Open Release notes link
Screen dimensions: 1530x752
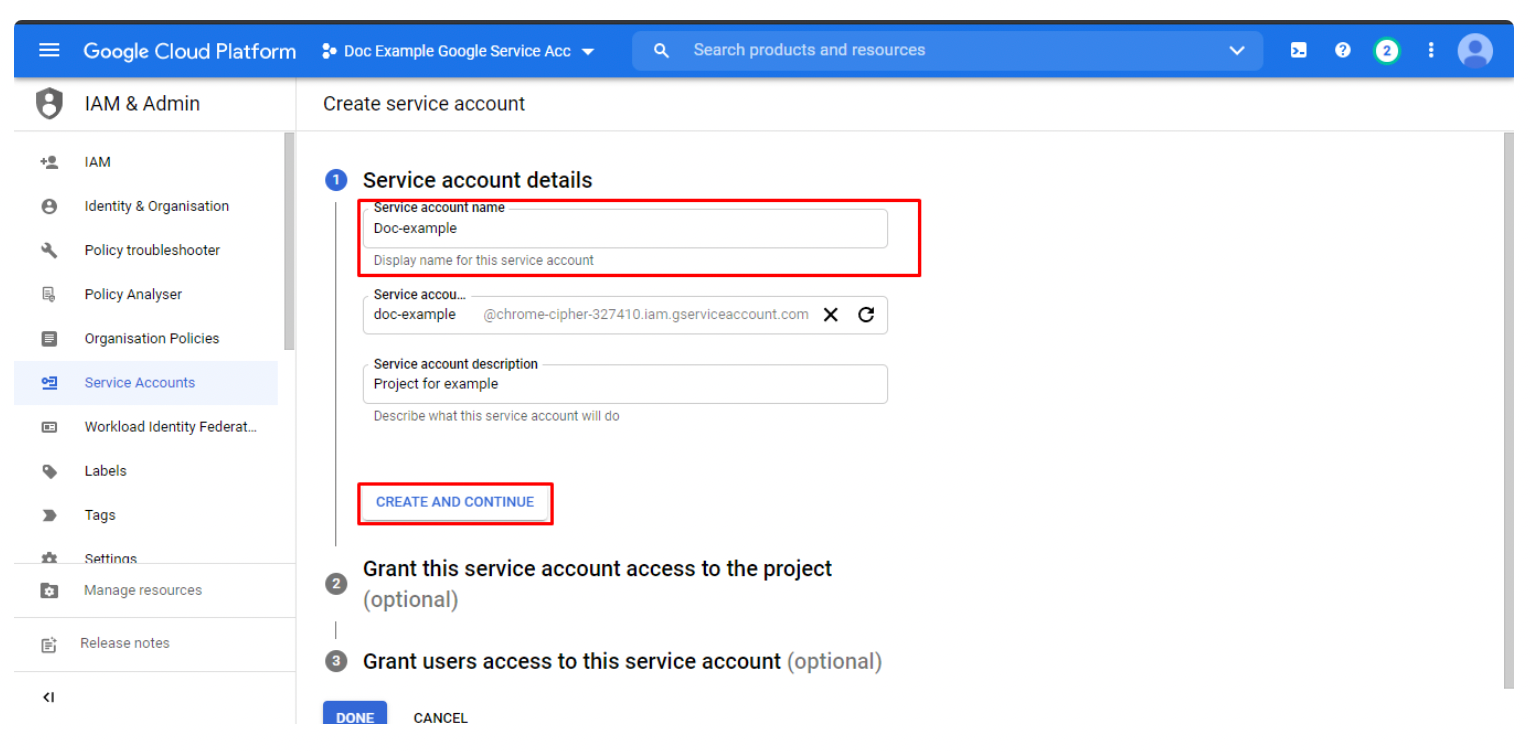click(125, 643)
